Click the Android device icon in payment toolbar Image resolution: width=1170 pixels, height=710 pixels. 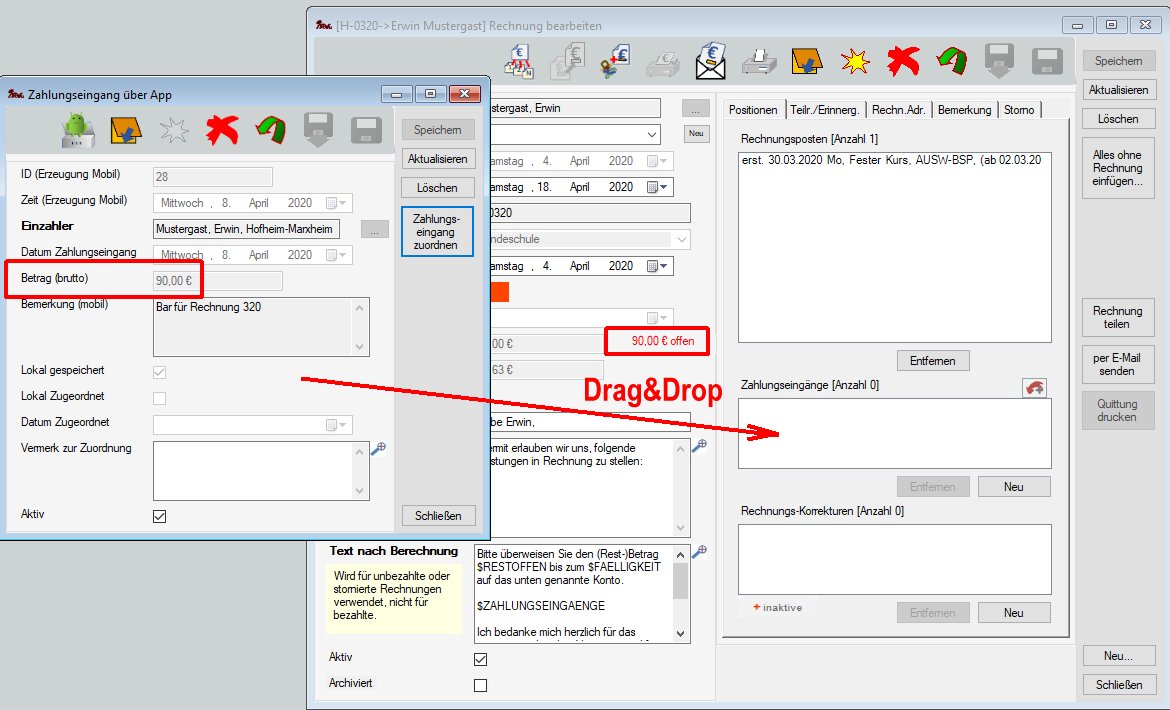tap(76, 130)
